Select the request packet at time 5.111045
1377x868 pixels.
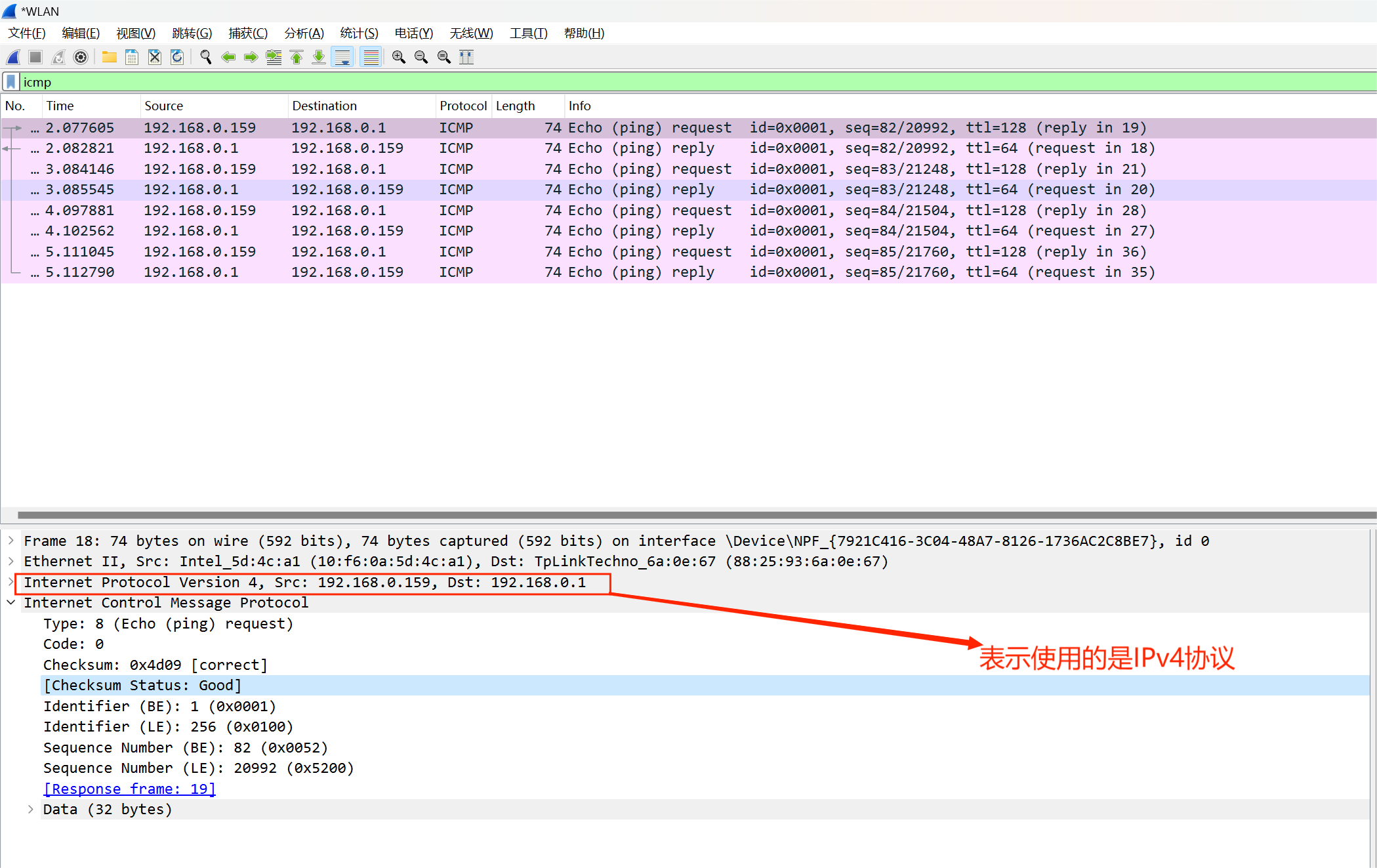[689, 252]
